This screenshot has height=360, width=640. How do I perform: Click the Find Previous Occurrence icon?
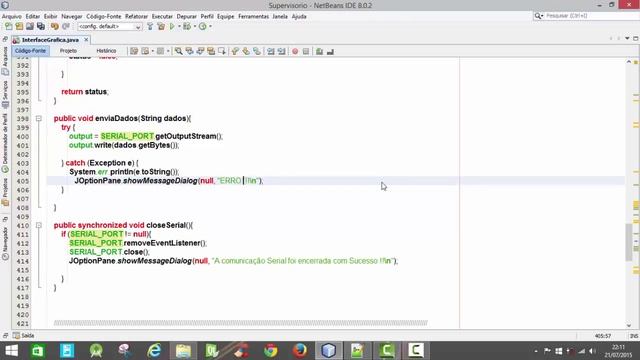(x=189, y=51)
